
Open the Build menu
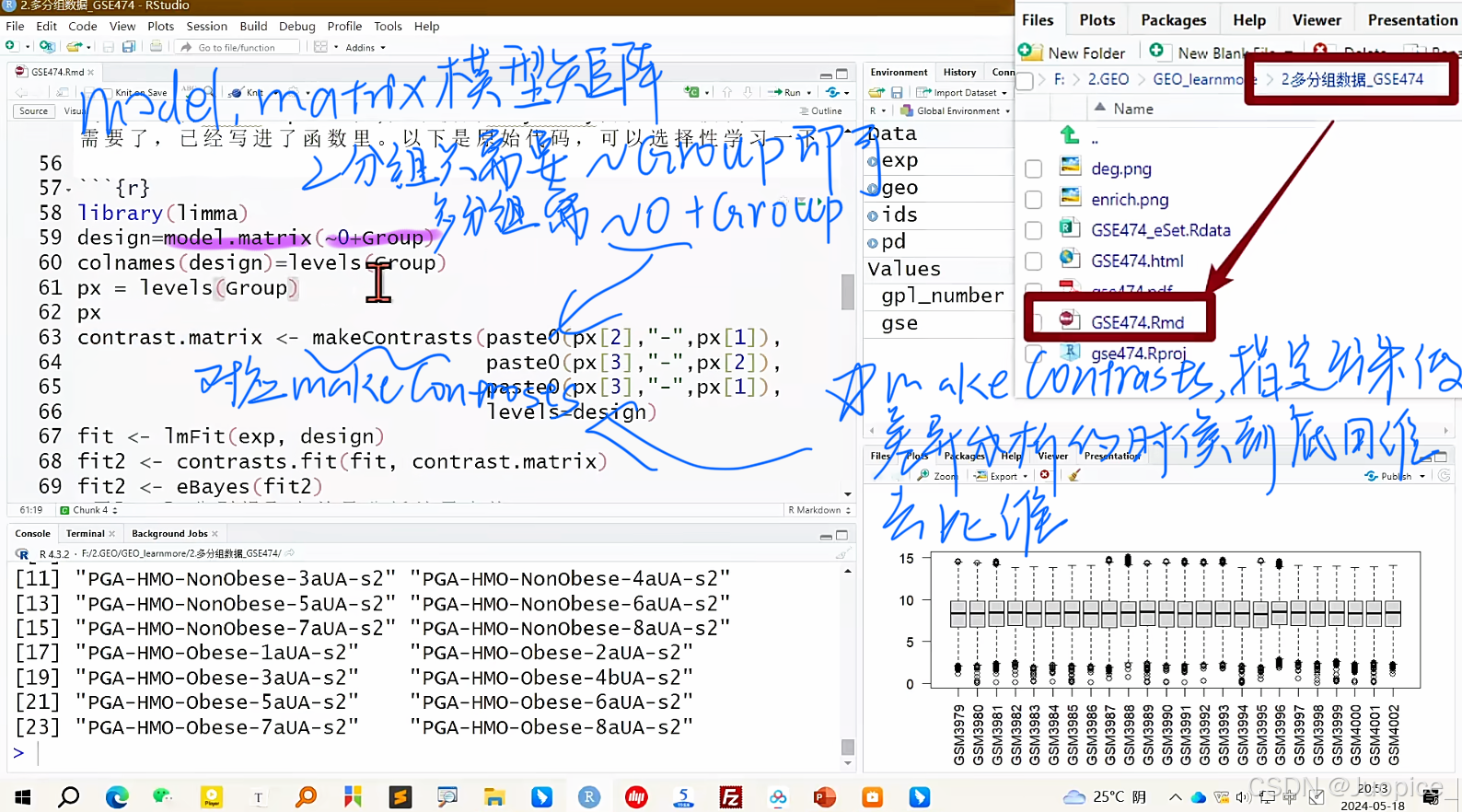[x=253, y=26]
